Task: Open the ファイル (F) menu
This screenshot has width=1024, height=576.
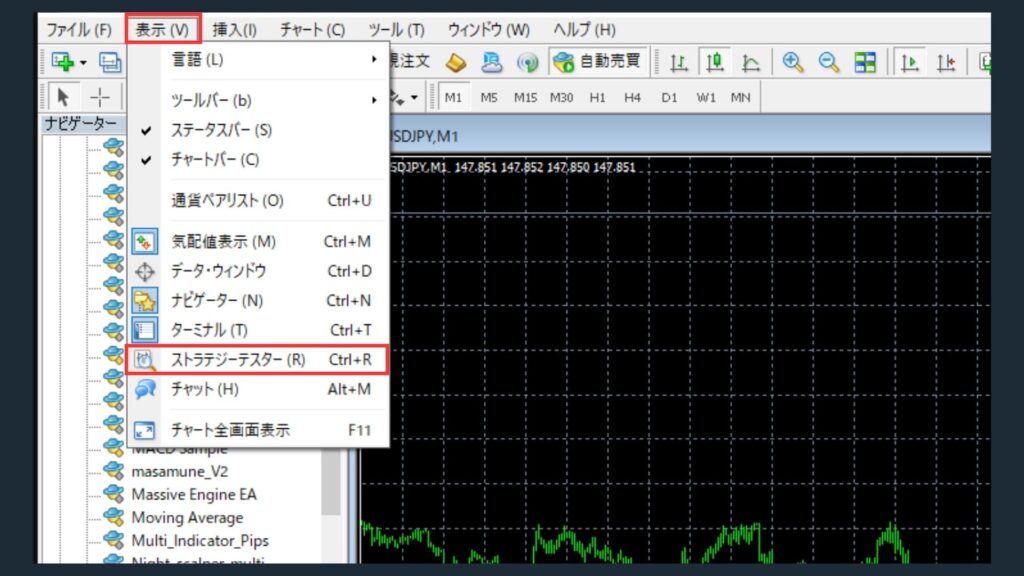Action: point(79,29)
